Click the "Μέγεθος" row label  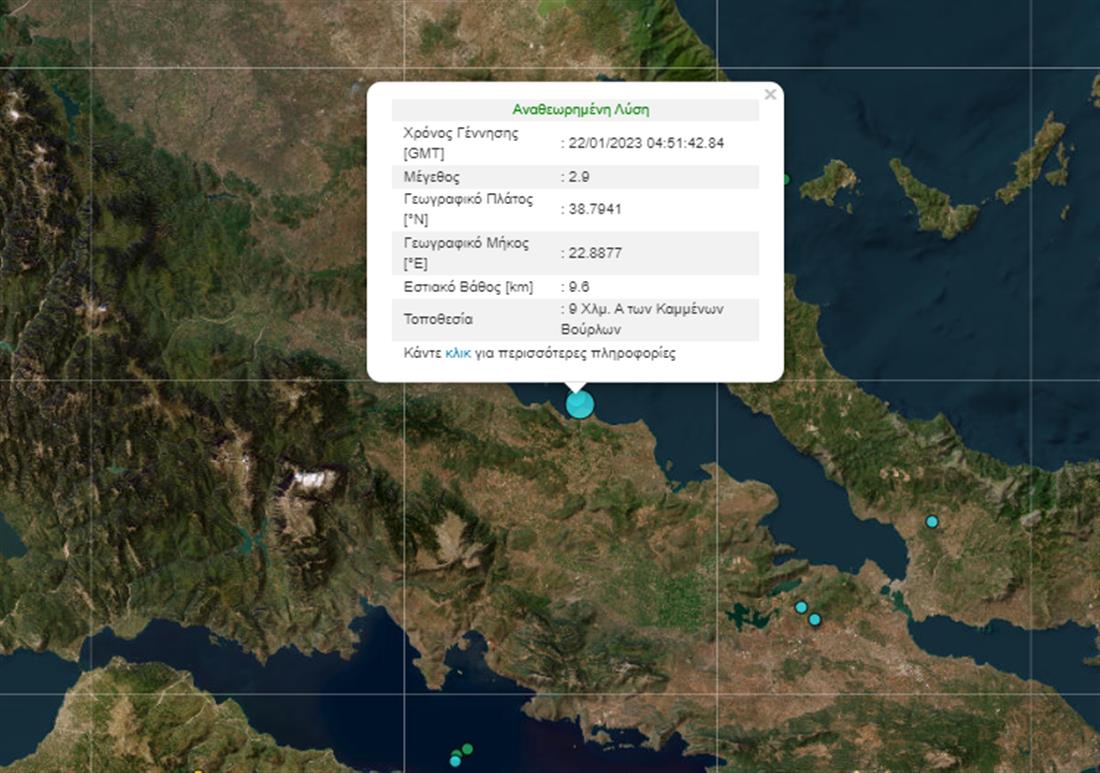pos(431,177)
